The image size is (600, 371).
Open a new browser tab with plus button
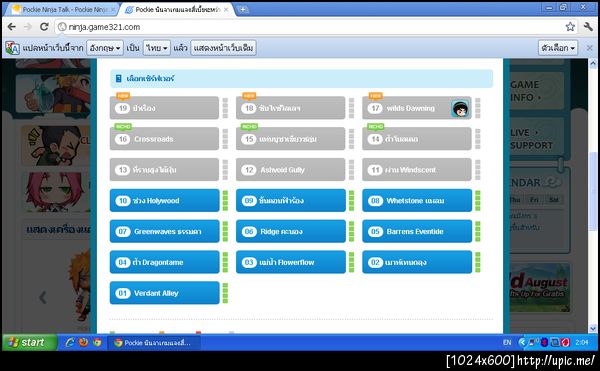(242, 10)
